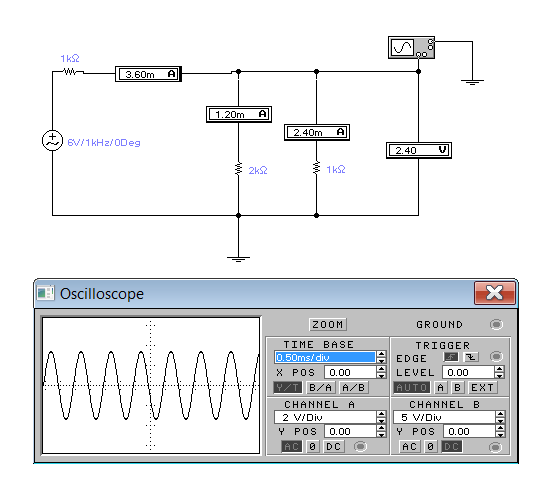
Task: Click the Oscilloscope title bar text
Action: click(102, 294)
